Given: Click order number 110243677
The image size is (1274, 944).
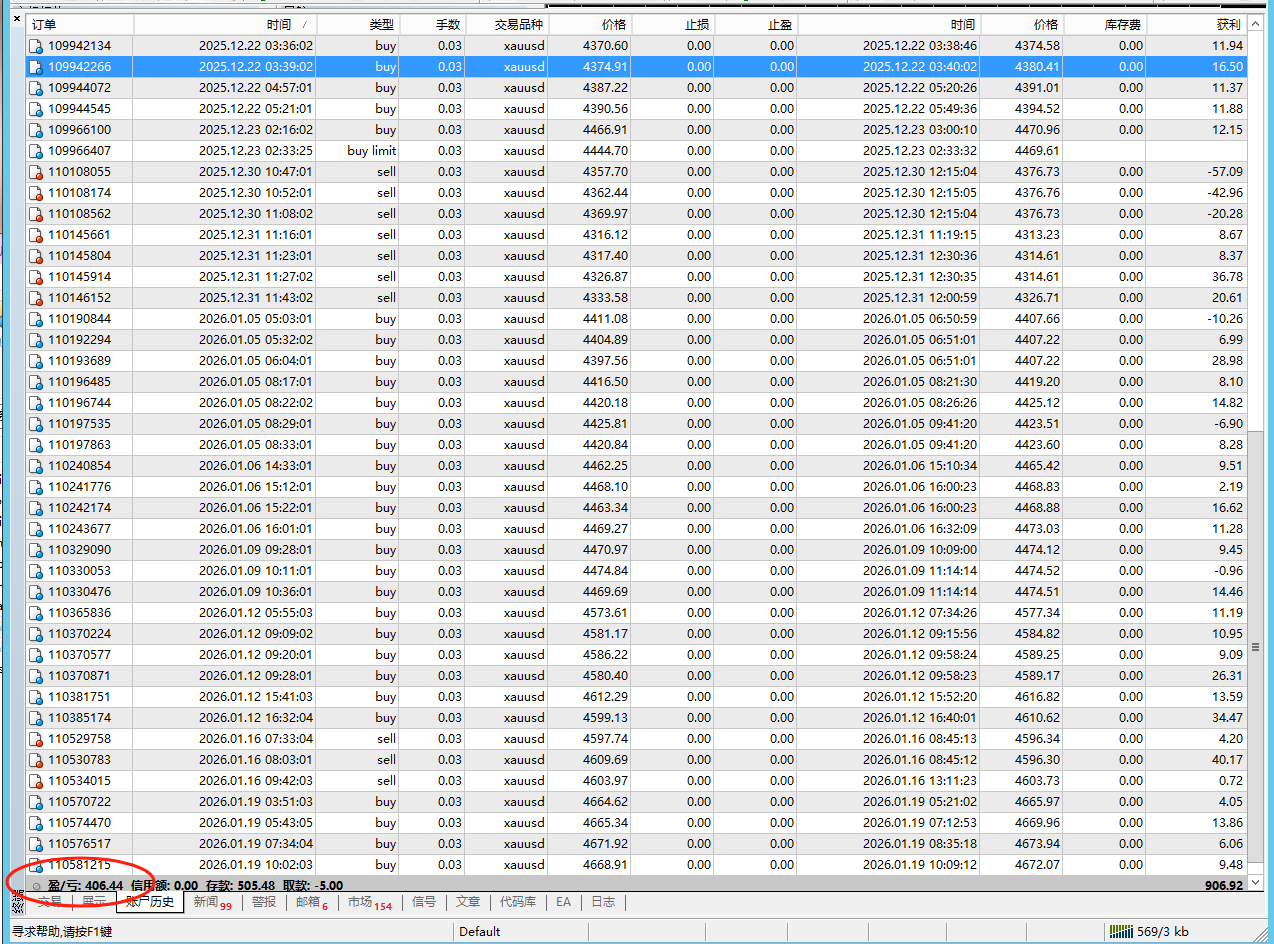Looking at the screenshot, I should [80, 529].
